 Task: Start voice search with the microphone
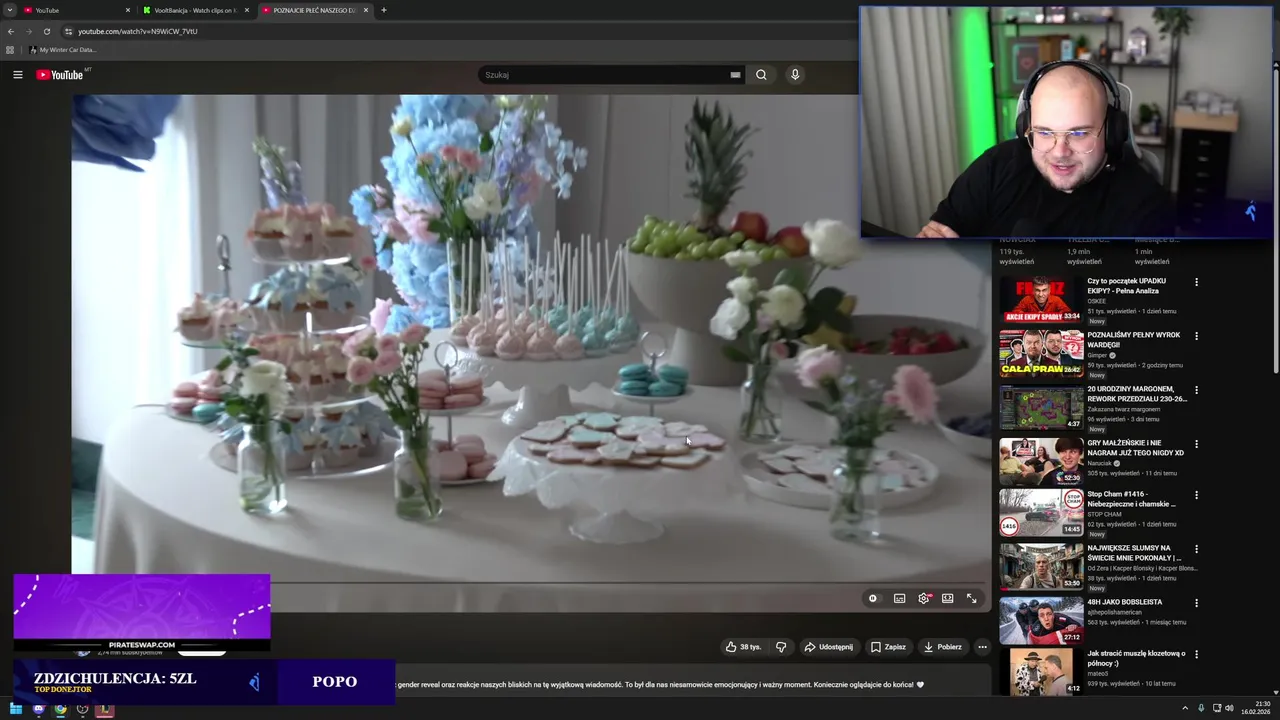795,75
